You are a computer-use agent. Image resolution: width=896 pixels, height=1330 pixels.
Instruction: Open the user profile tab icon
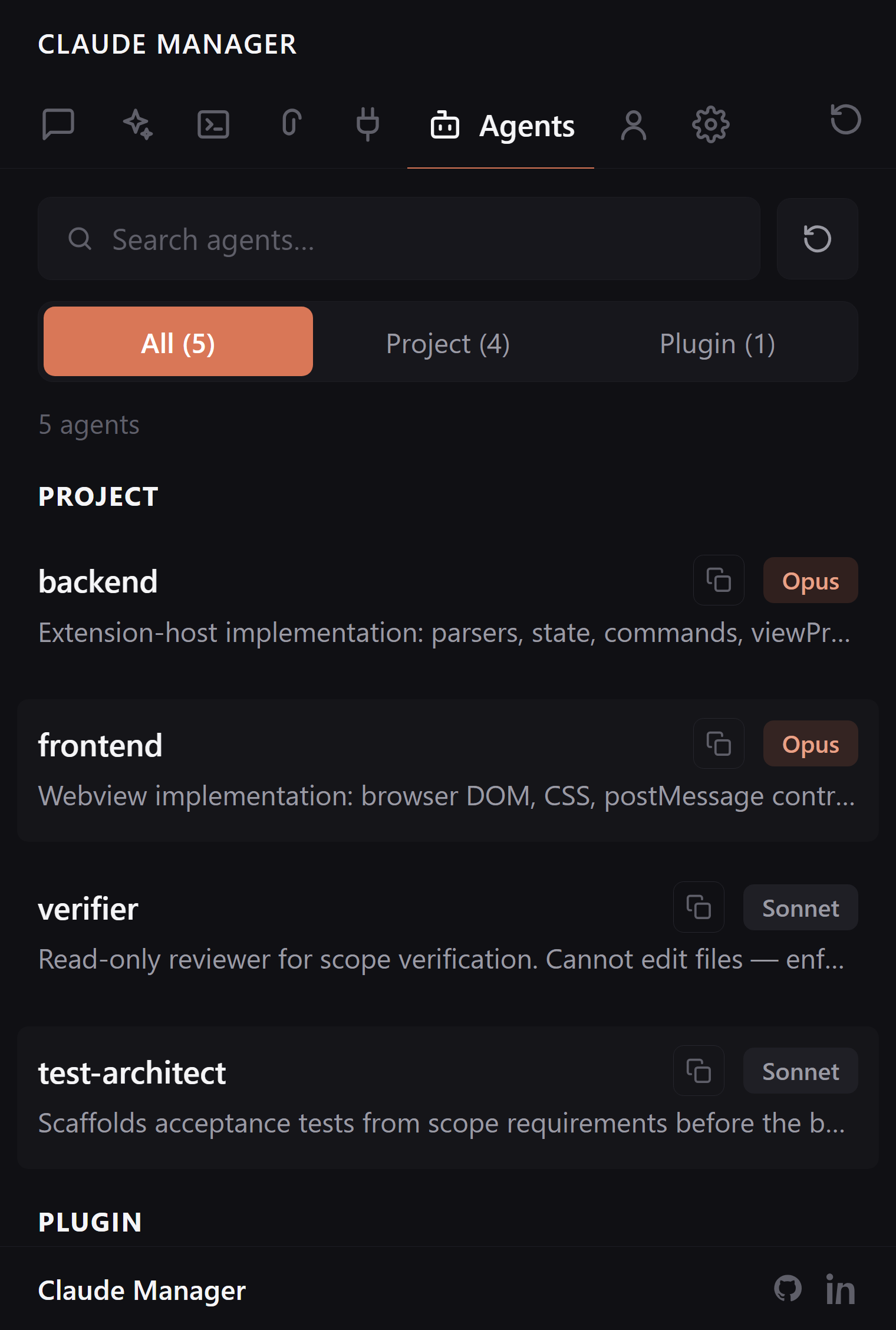point(634,125)
